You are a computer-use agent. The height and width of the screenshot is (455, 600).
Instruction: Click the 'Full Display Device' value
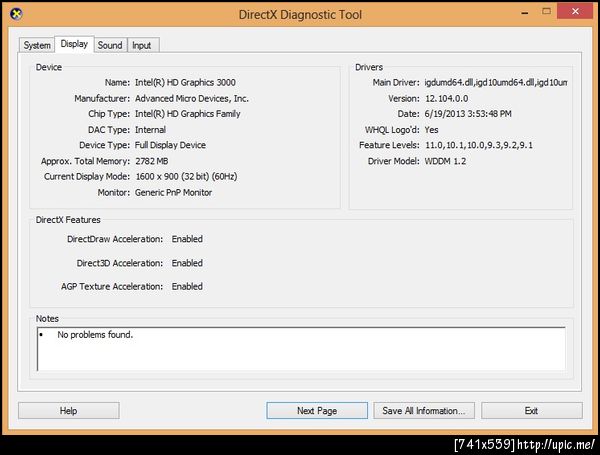pos(170,145)
